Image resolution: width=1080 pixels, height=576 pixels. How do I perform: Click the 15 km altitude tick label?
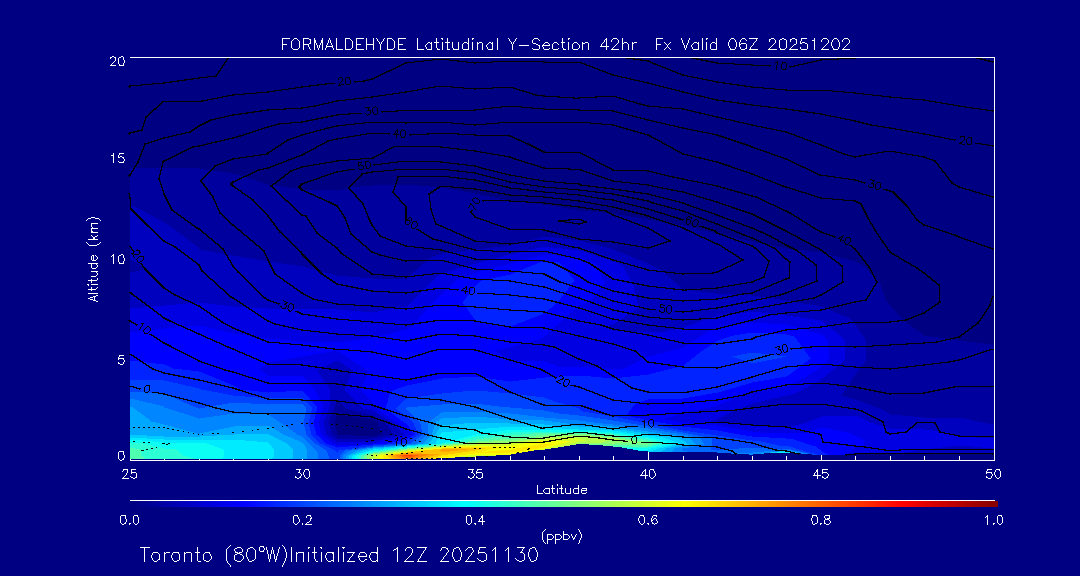pos(114,159)
